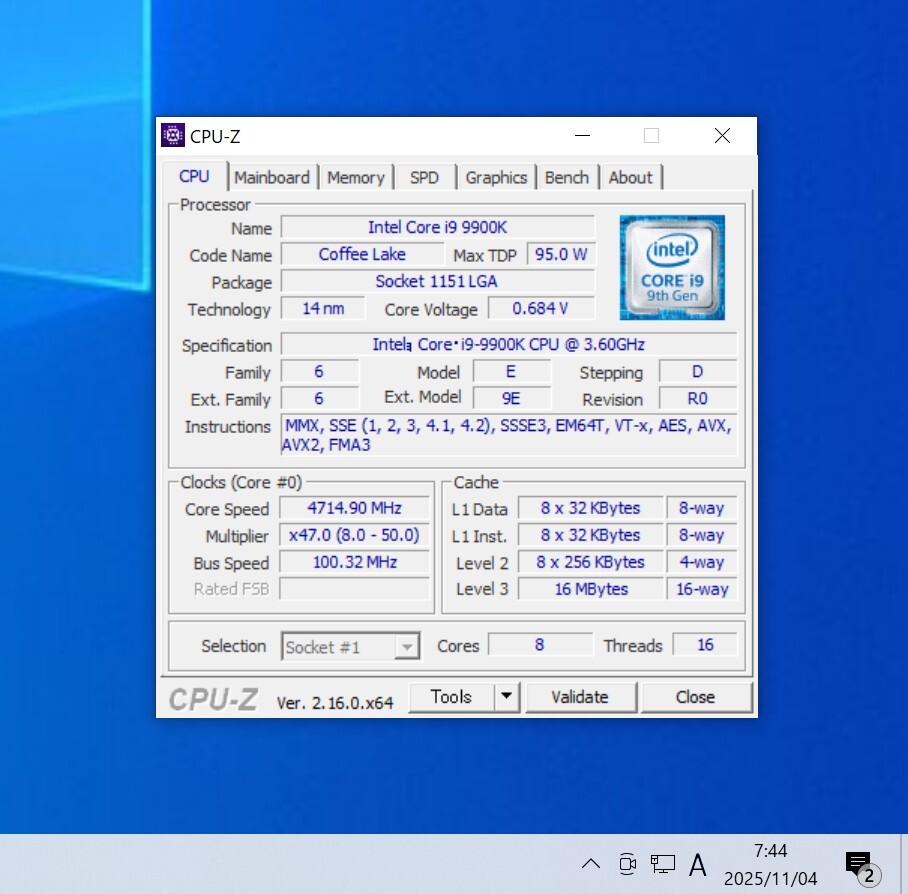Click the Close button at bottom right

(x=695, y=697)
